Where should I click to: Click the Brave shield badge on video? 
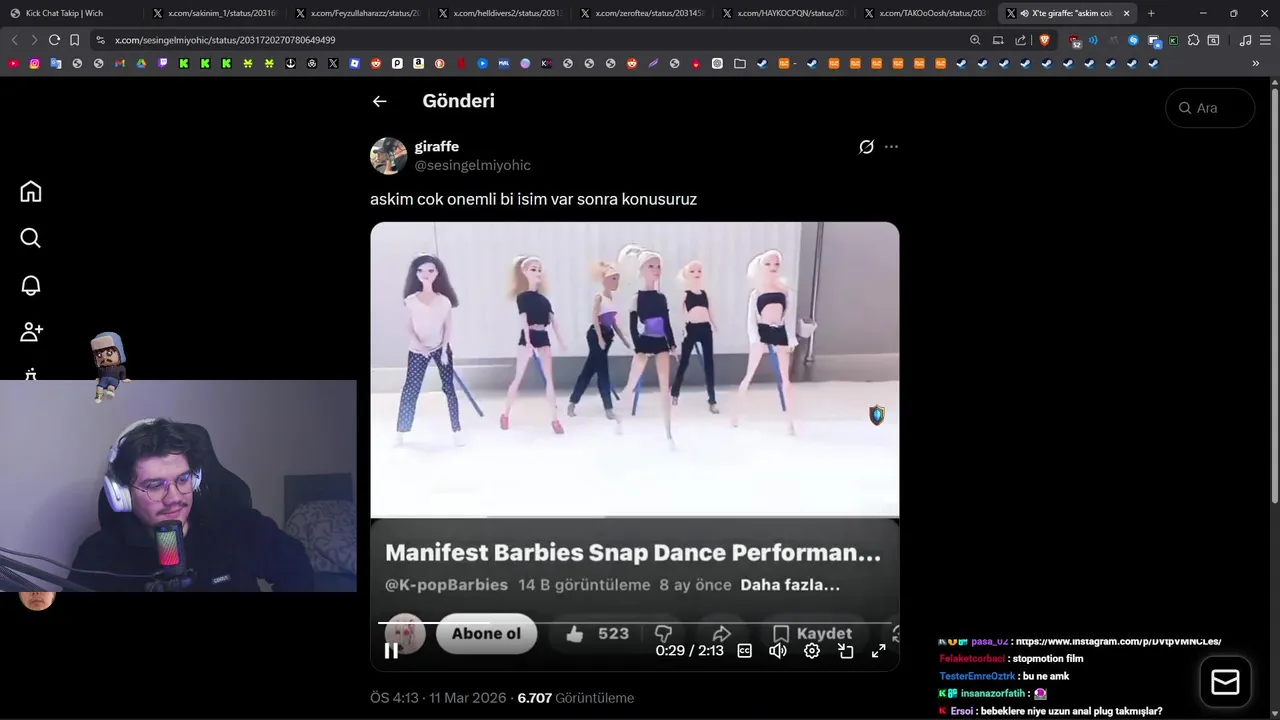[877, 415]
